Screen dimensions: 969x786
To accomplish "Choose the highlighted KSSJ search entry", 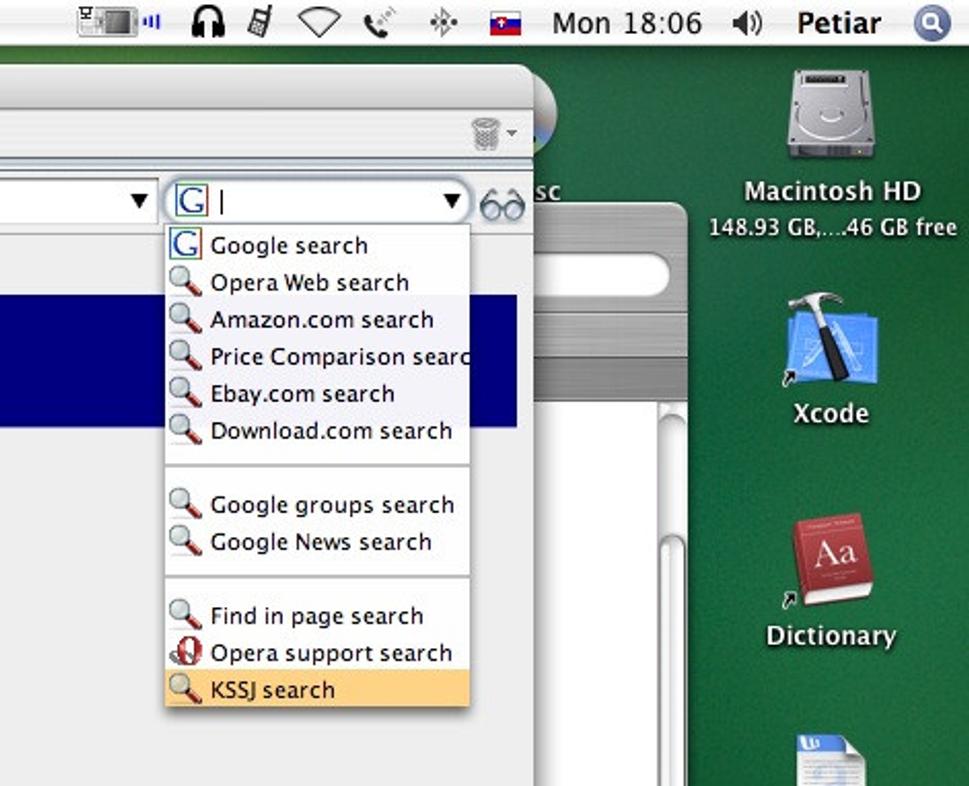I will click(317, 688).
